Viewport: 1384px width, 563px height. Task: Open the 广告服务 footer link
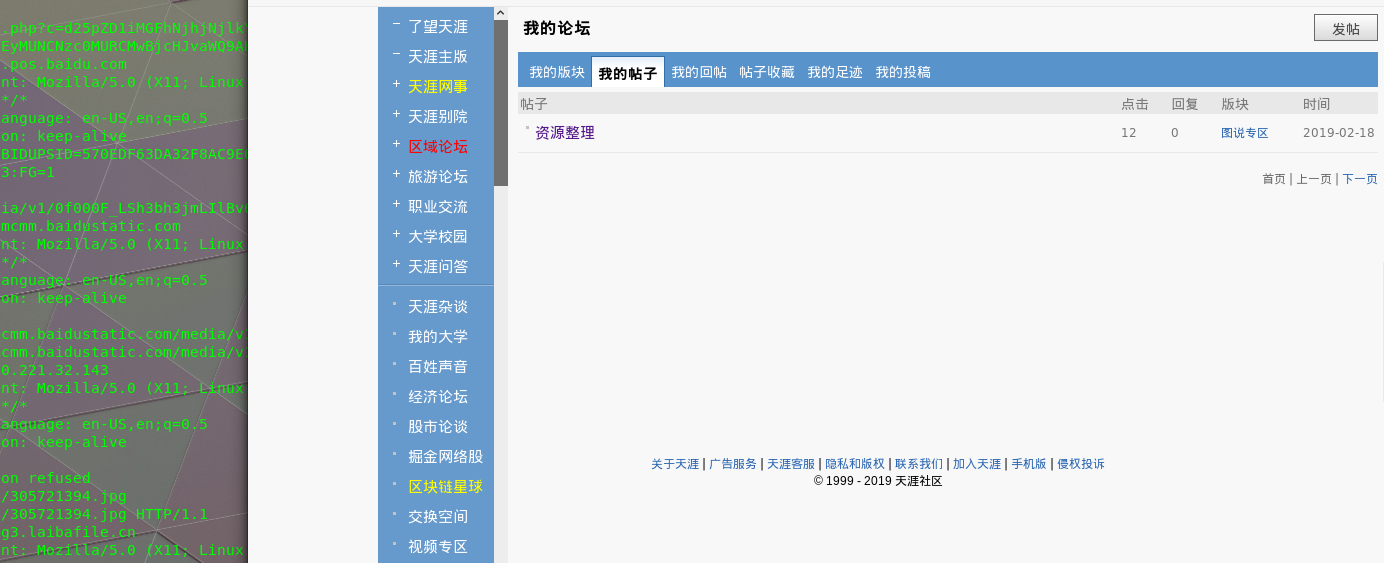coord(733,464)
